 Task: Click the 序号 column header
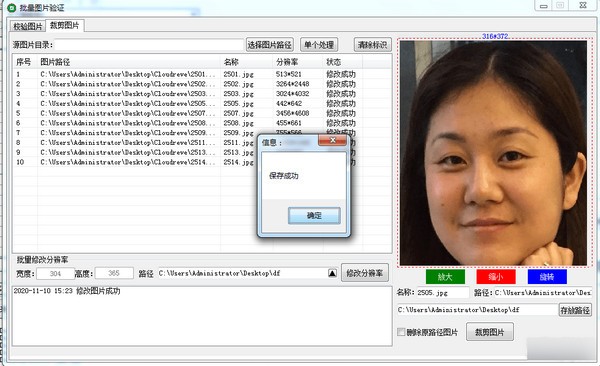pyautogui.click(x=24, y=62)
